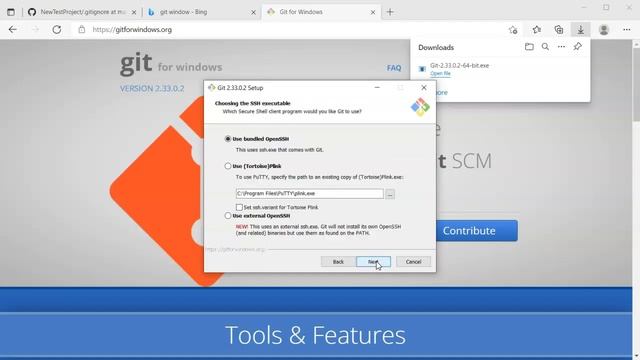This screenshot has width=640, height=360.
Task: Pin the Downloads panel
Action: [x=578, y=47]
